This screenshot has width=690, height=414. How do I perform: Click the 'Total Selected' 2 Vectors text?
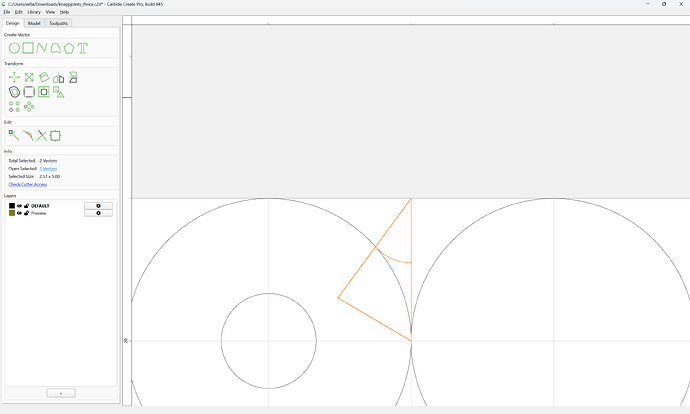[x=48, y=161]
